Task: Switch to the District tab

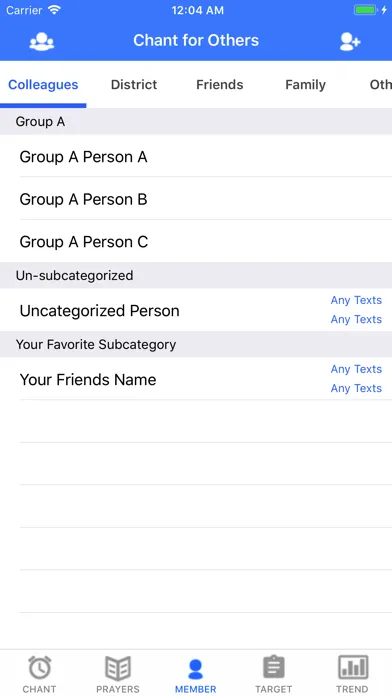Action: tap(134, 84)
